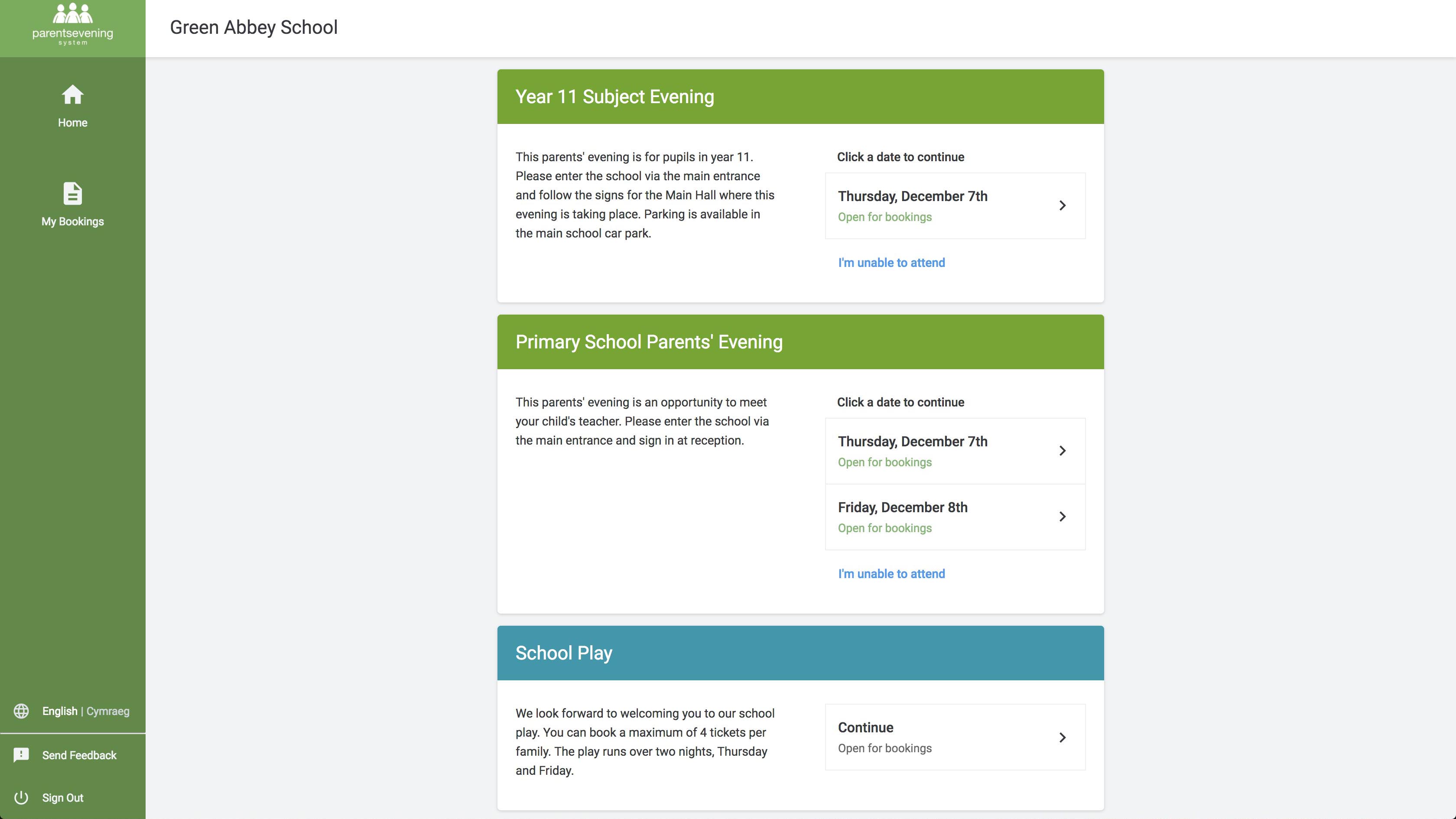Screen dimensions: 1456x819
Task: Click the Primary School 'Click a date to continue' label
Action: [x=900, y=403]
